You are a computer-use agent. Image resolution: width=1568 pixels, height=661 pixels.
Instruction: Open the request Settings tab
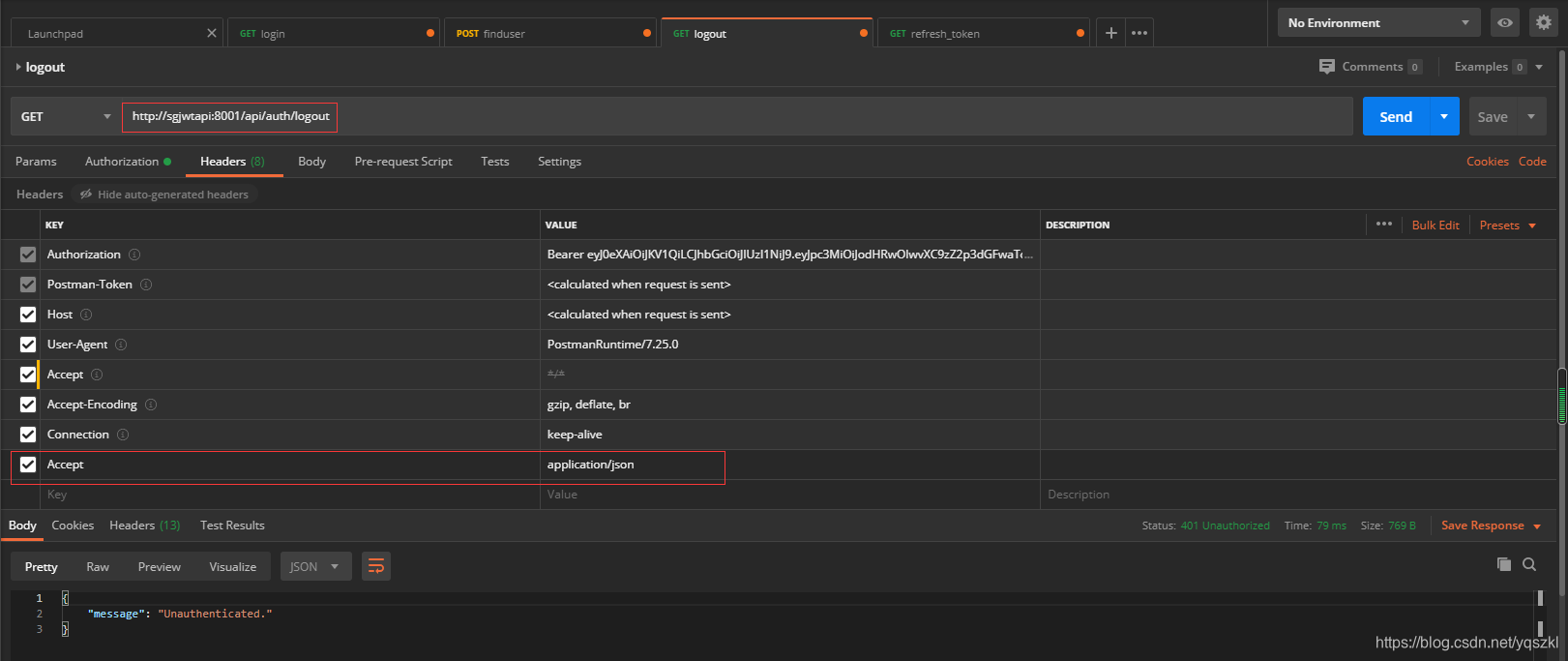coord(559,162)
